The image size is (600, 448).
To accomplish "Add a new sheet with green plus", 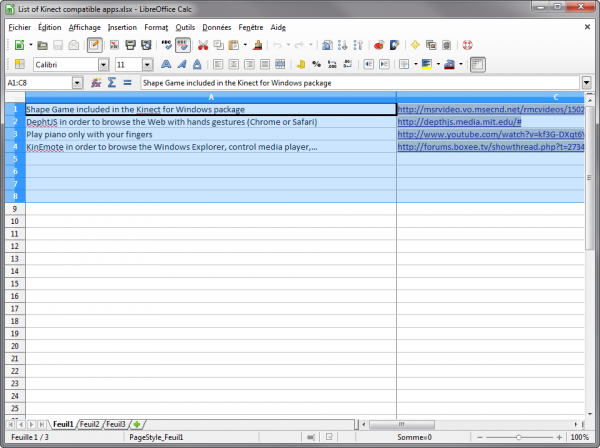I will point(137,424).
